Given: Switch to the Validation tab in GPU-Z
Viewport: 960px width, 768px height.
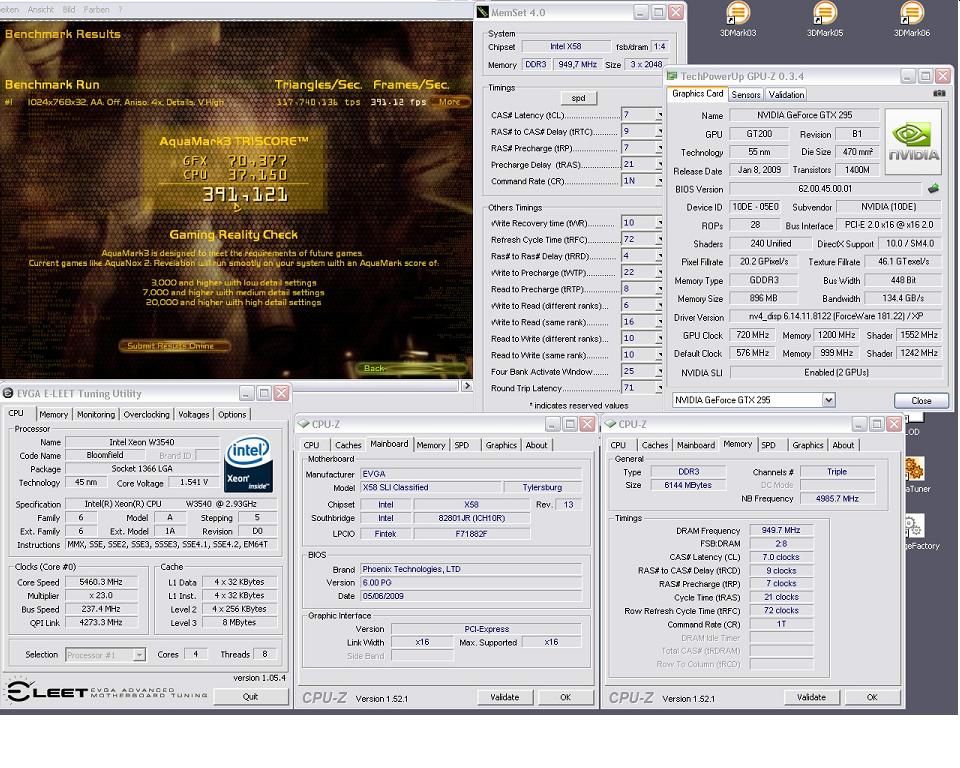Looking at the screenshot, I should point(786,94).
